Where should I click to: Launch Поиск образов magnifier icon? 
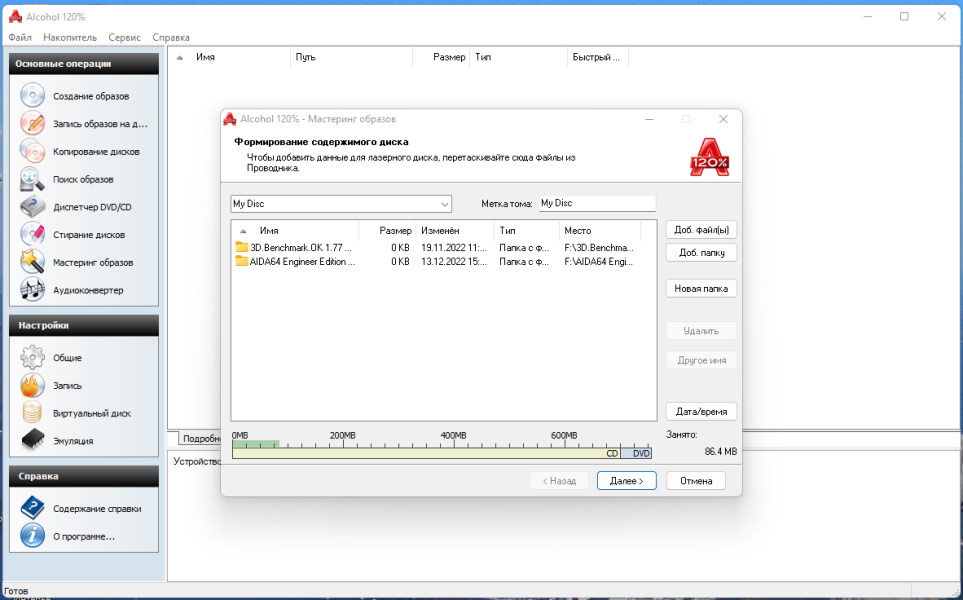point(33,179)
